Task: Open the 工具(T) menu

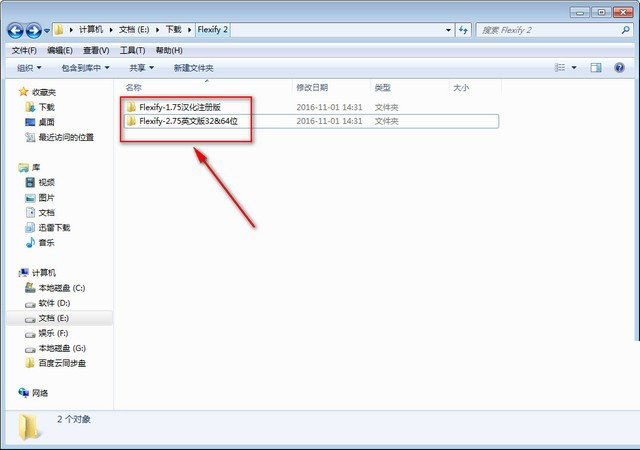Action: pos(132,51)
